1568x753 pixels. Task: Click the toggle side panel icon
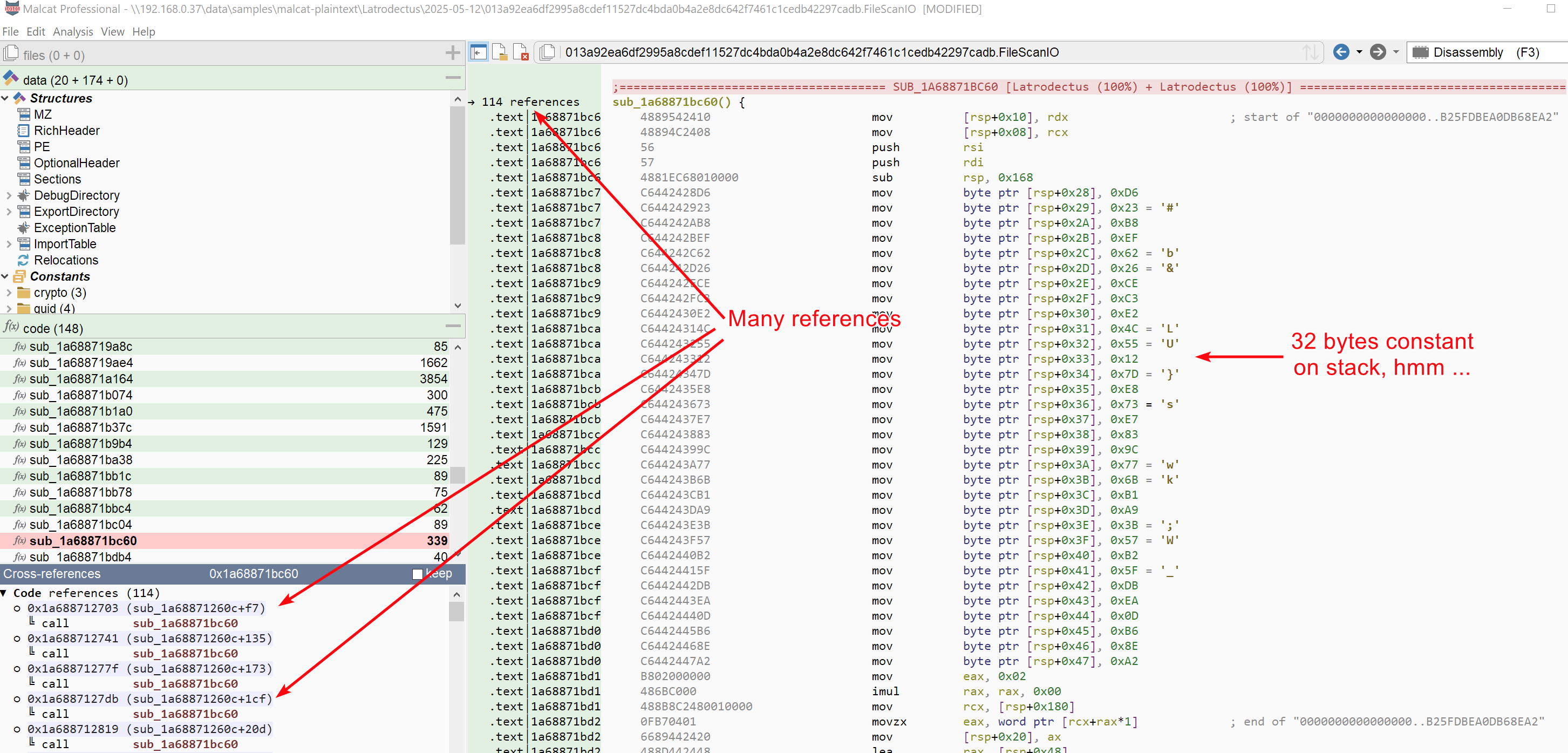point(479,52)
